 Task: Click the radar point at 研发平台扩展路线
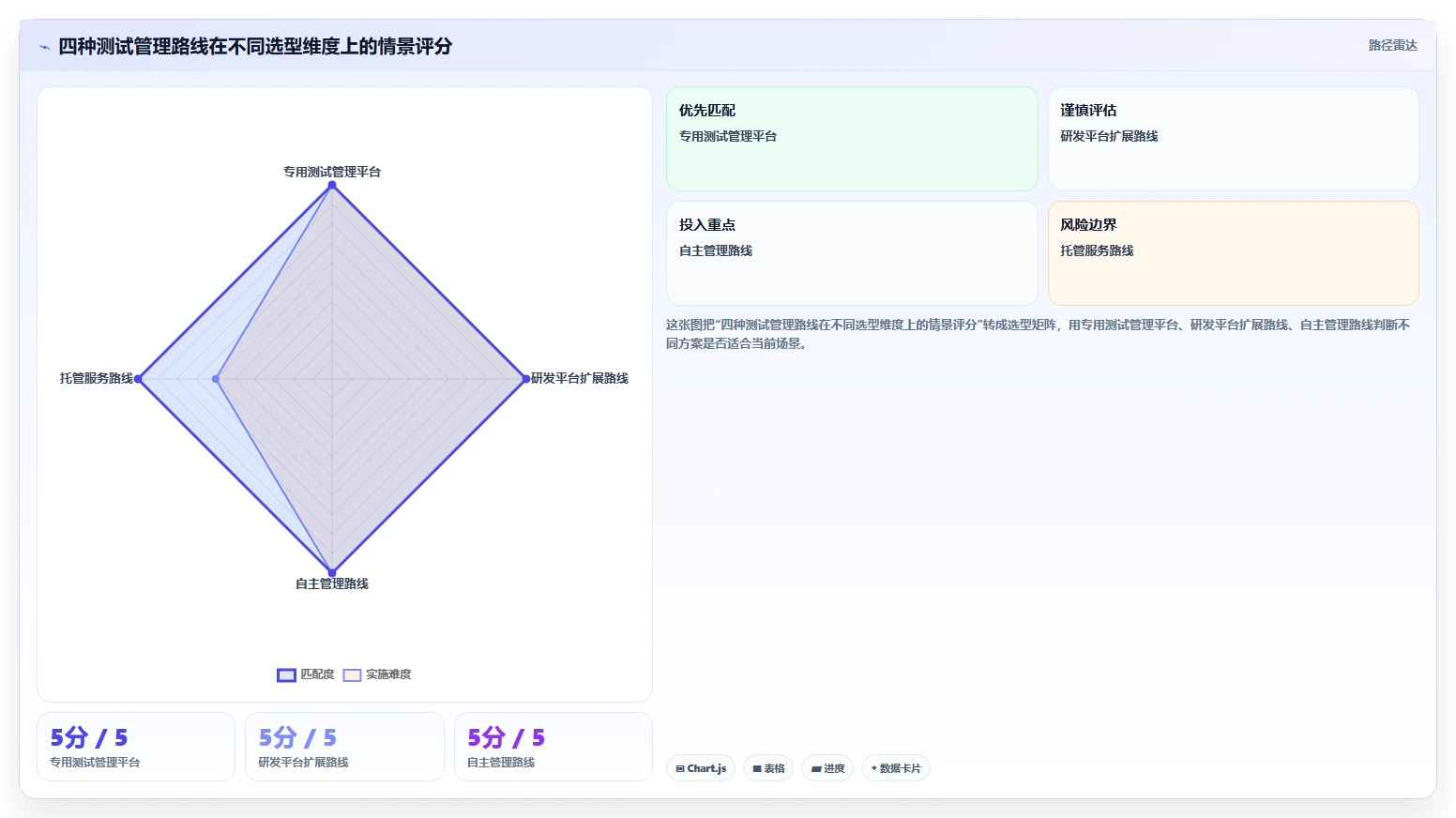pos(525,379)
